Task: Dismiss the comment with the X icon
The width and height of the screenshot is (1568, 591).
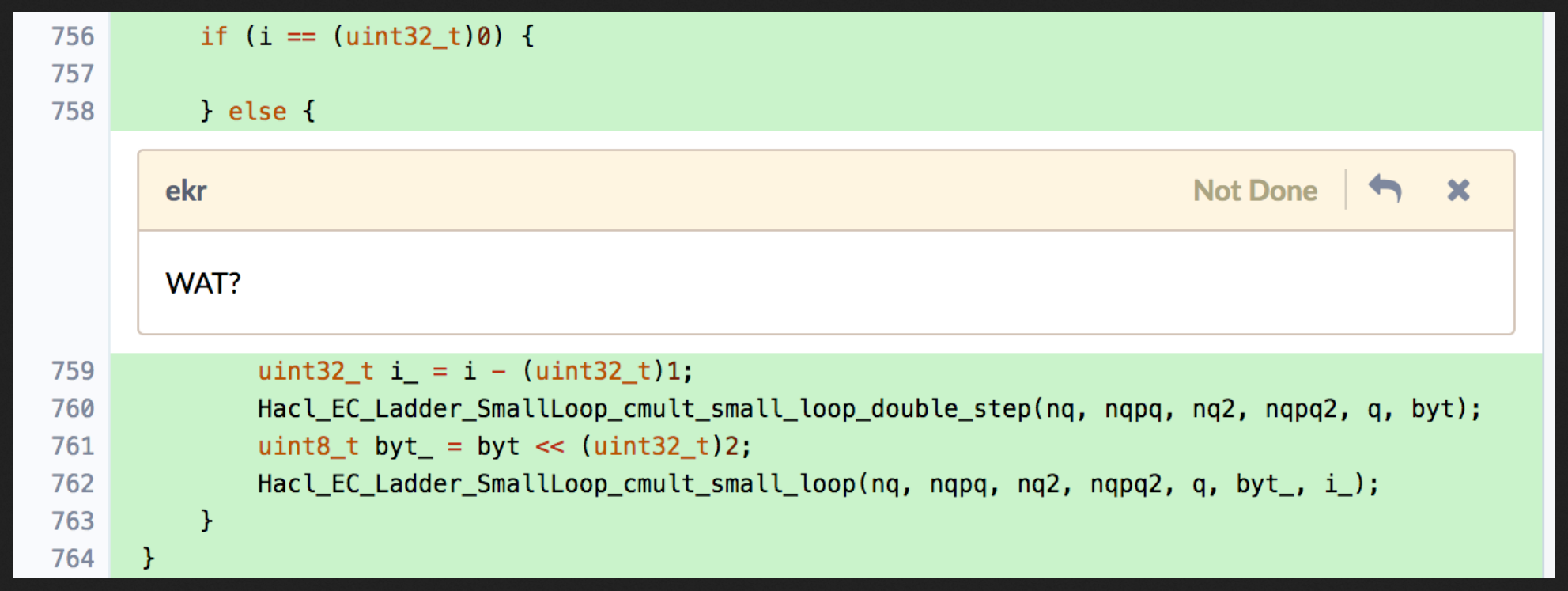Action: (1458, 190)
